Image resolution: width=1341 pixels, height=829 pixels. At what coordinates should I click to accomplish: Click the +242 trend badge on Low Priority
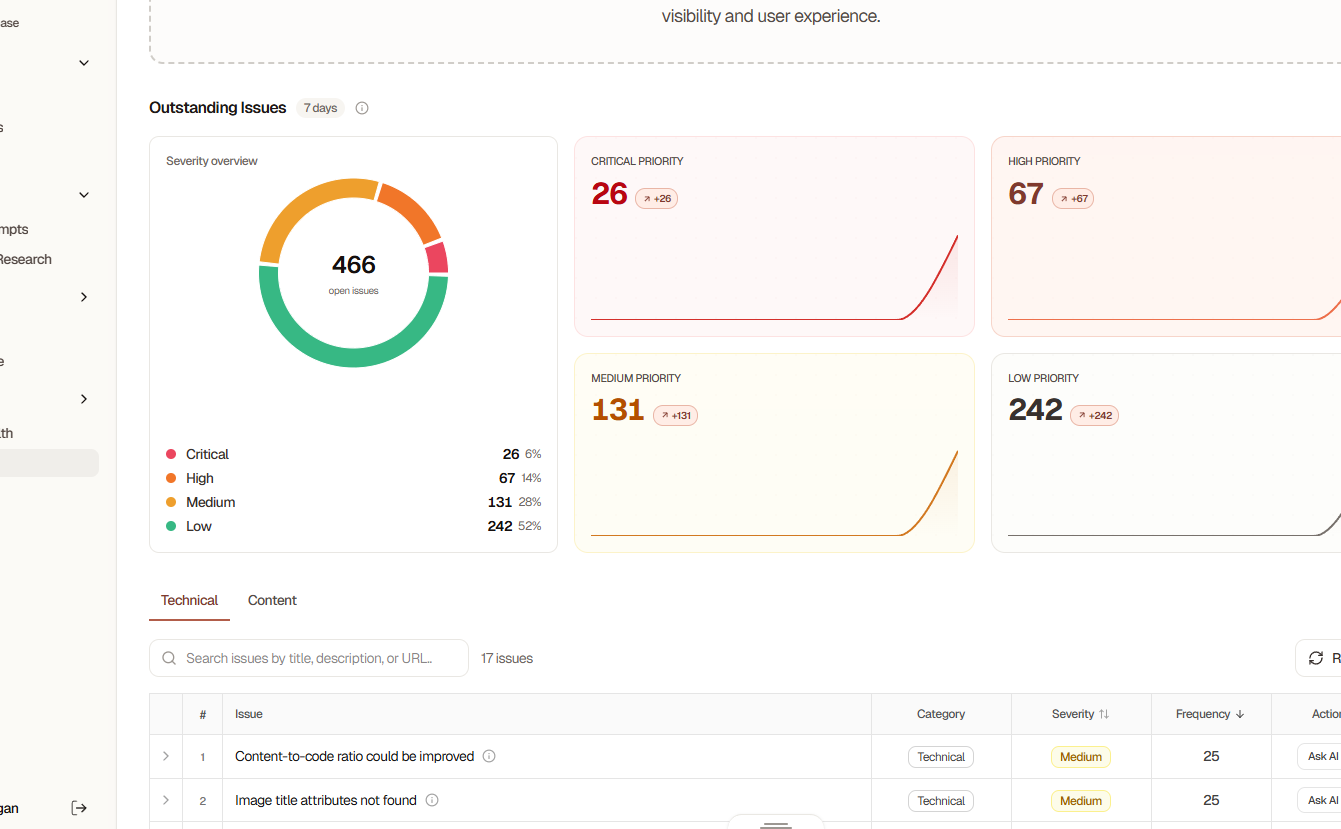tap(1094, 415)
